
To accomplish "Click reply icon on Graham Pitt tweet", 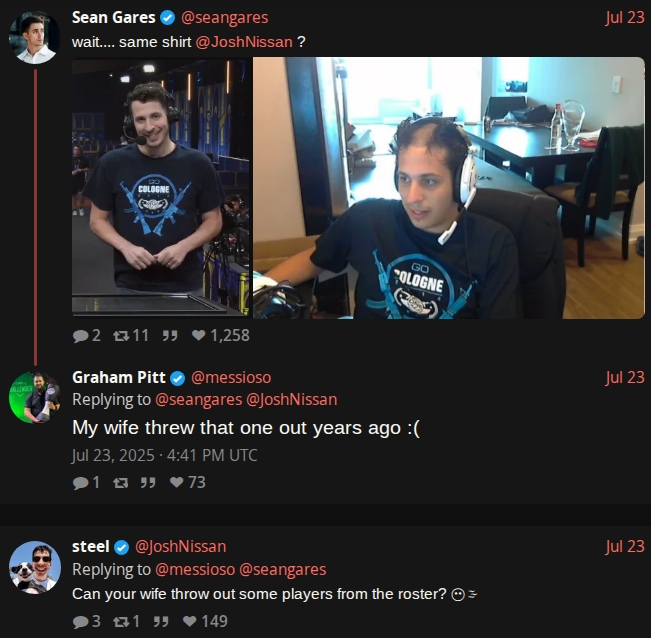I will coord(80,482).
